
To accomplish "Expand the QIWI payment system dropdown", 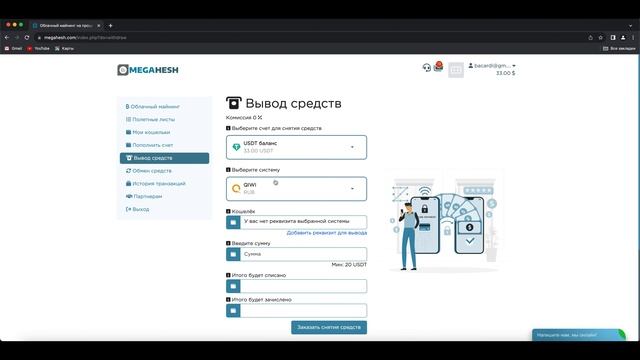I will tap(296, 189).
